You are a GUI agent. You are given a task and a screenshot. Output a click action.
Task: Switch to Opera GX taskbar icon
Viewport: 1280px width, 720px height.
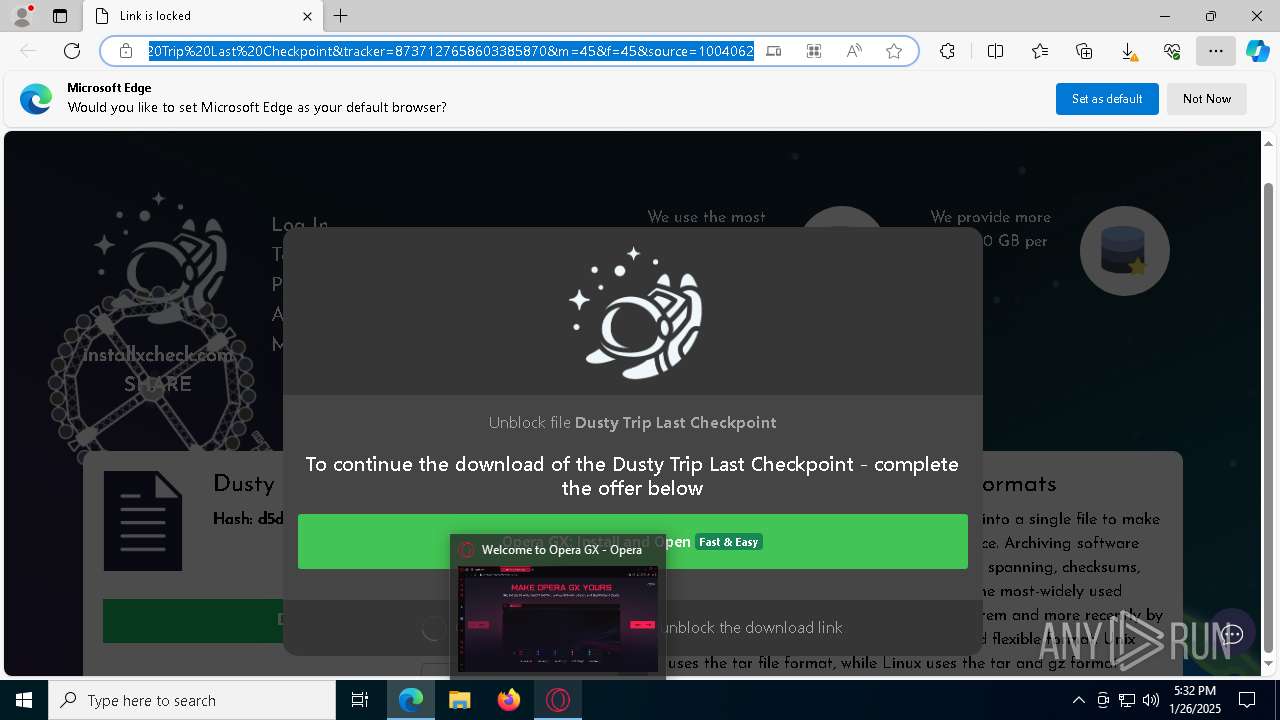click(x=558, y=700)
